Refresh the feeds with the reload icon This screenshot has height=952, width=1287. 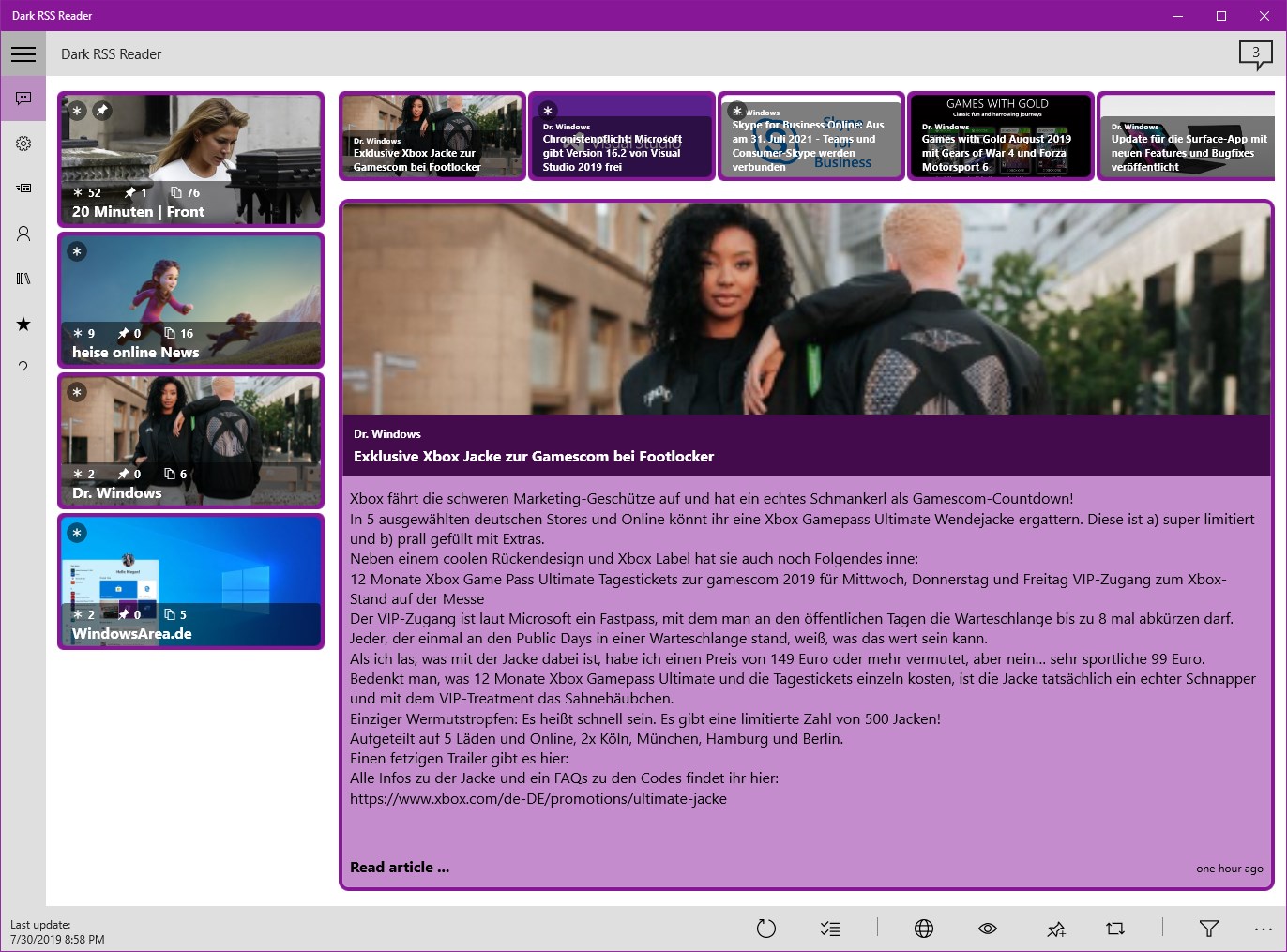(766, 929)
